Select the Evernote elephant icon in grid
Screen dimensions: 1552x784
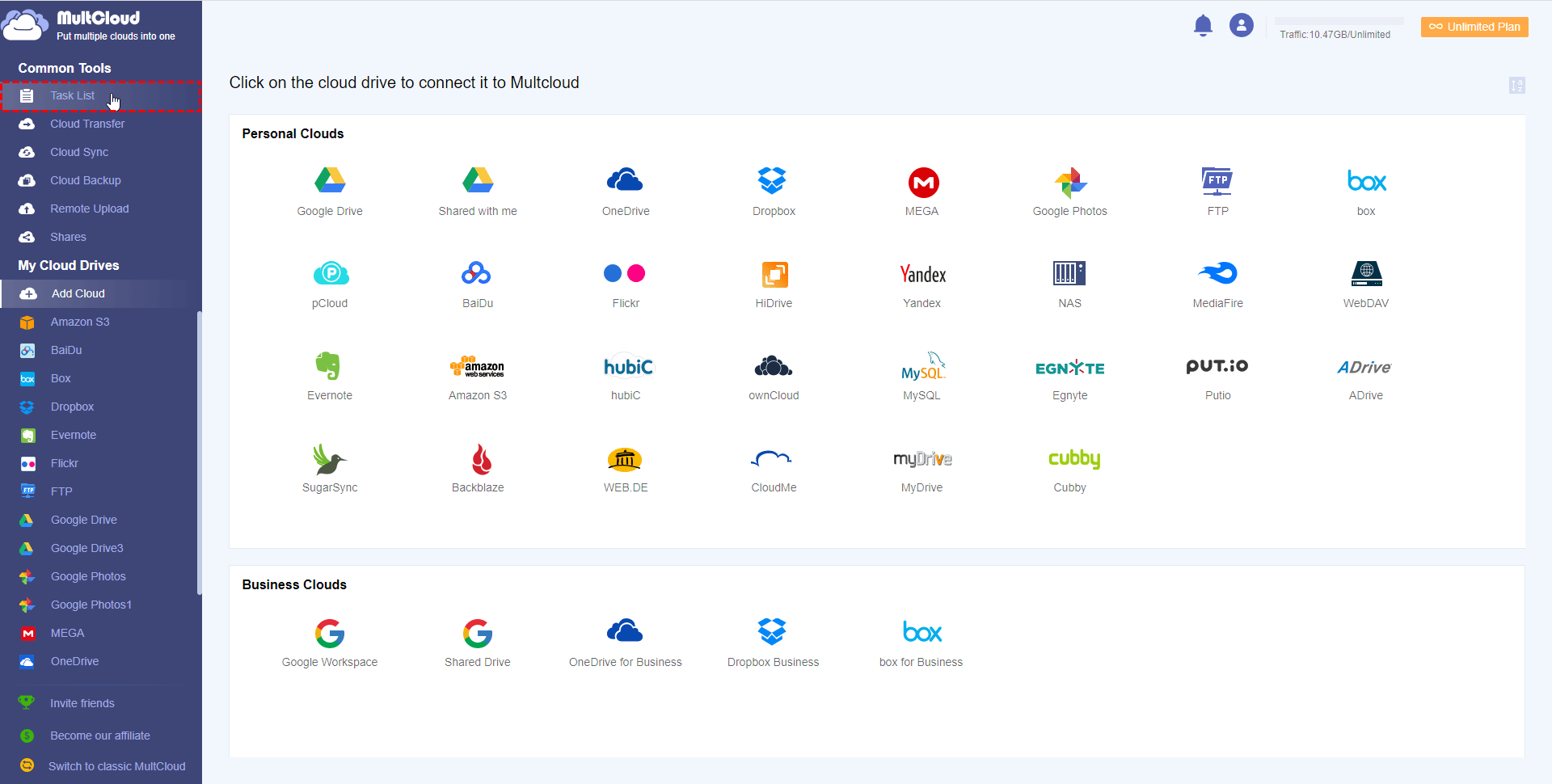[328, 366]
